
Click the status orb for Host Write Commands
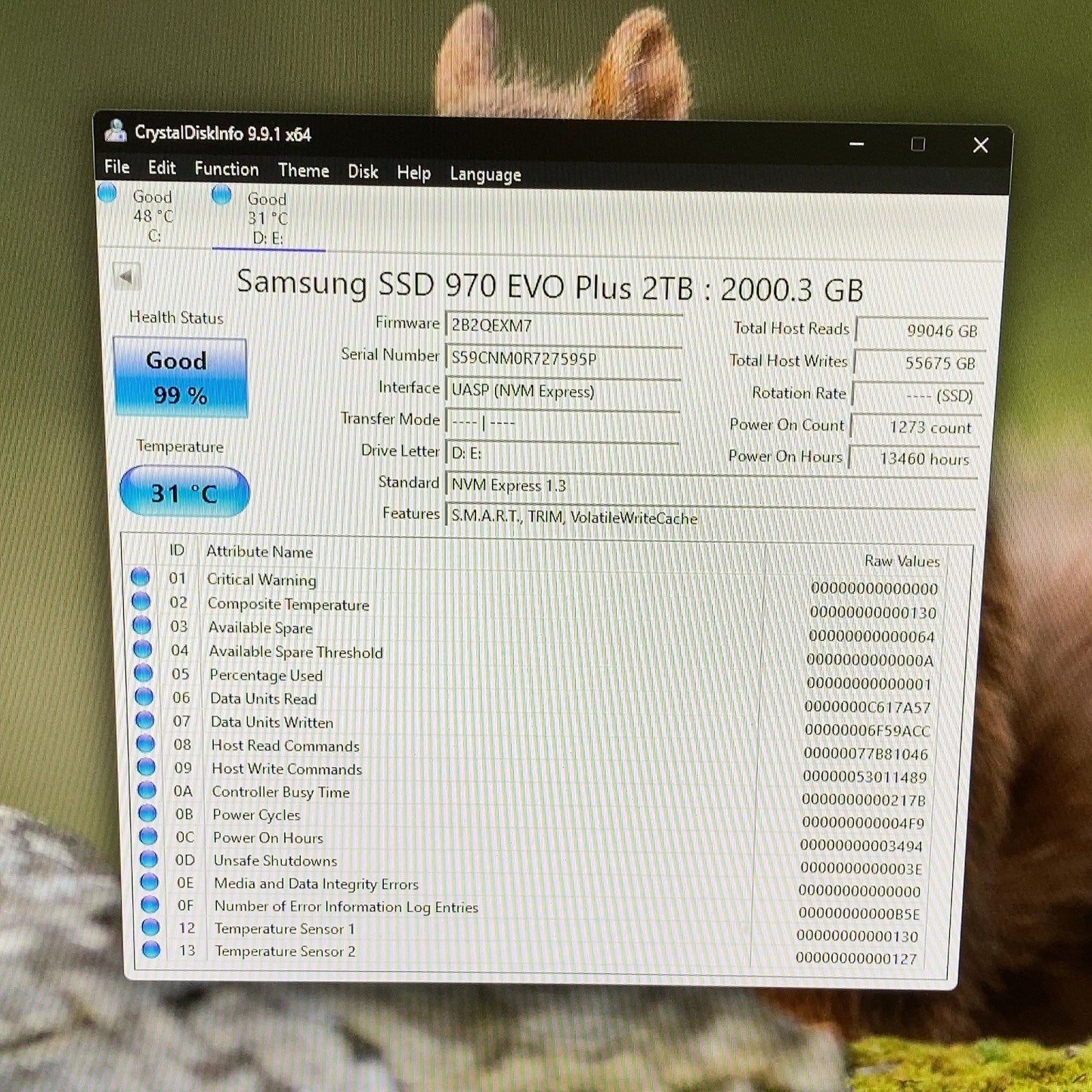click(x=146, y=767)
